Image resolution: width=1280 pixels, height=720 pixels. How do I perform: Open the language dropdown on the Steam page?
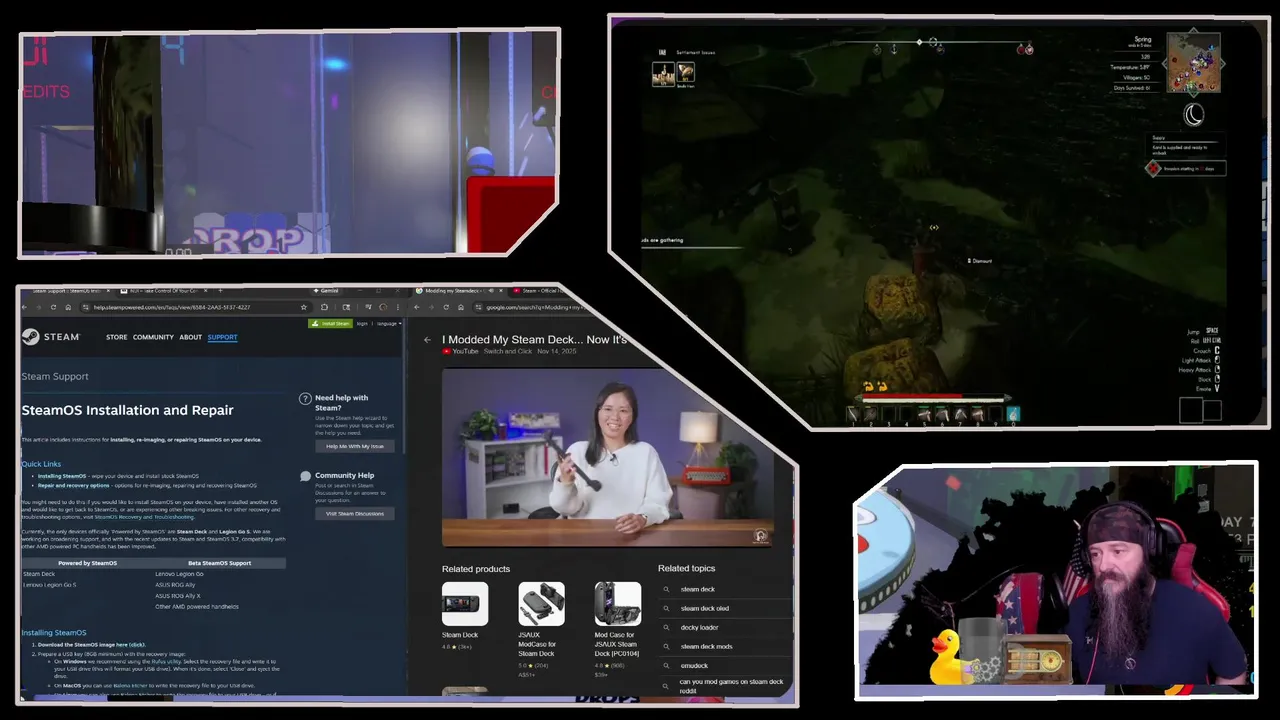click(389, 323)
